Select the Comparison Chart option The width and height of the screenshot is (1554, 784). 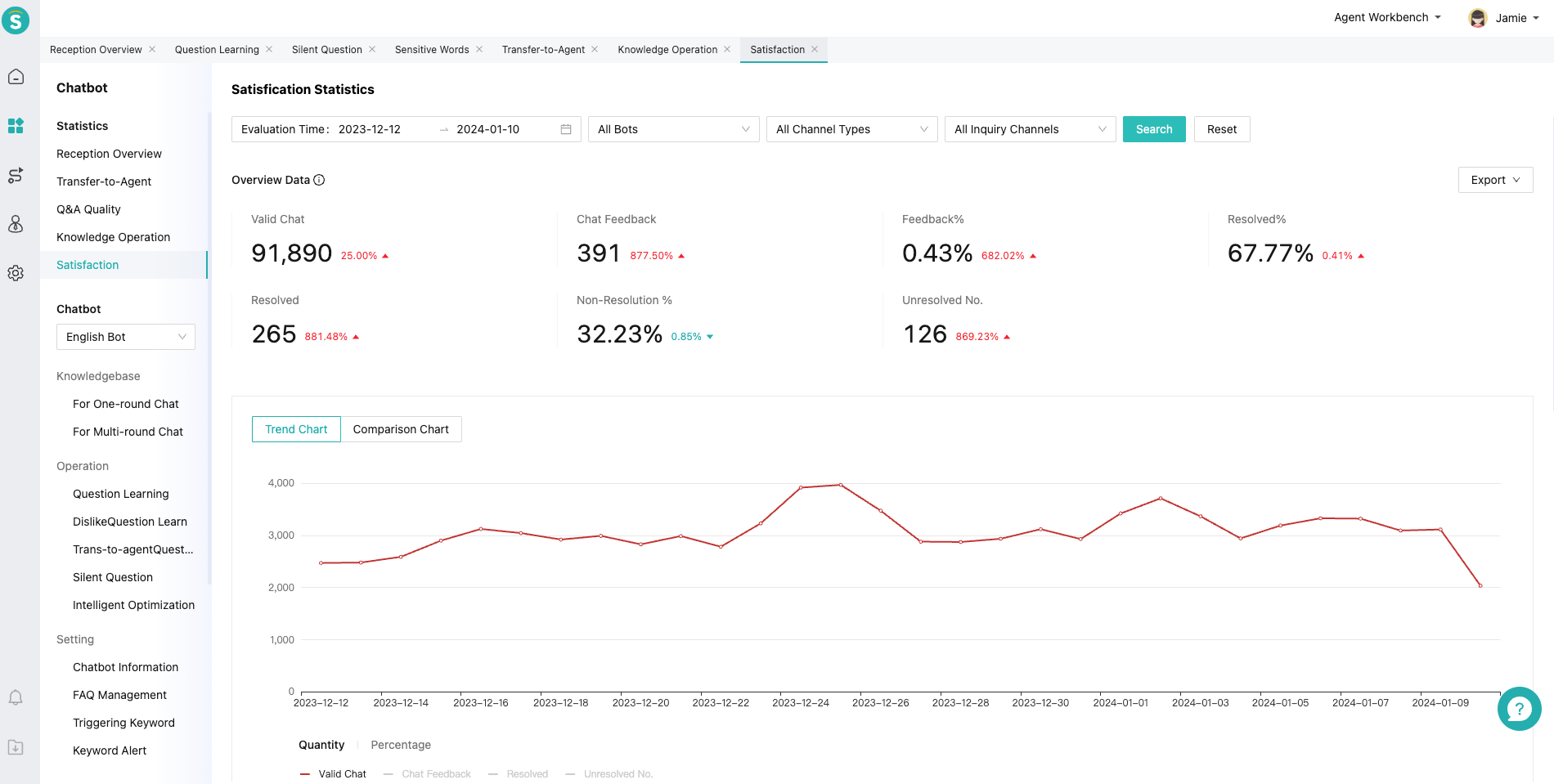[401, 429]
